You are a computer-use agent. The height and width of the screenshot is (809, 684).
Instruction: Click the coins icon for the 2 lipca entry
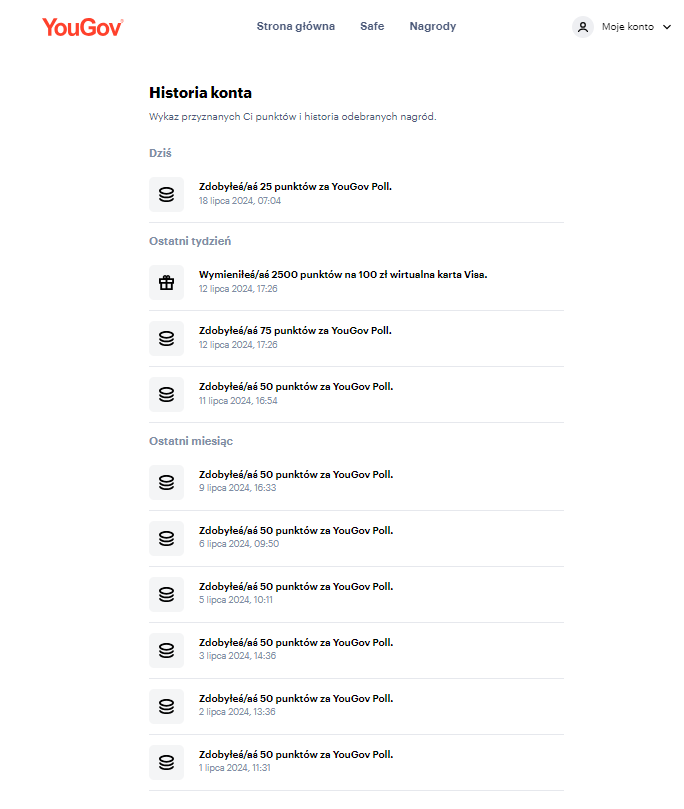click(x=166, y=706)
